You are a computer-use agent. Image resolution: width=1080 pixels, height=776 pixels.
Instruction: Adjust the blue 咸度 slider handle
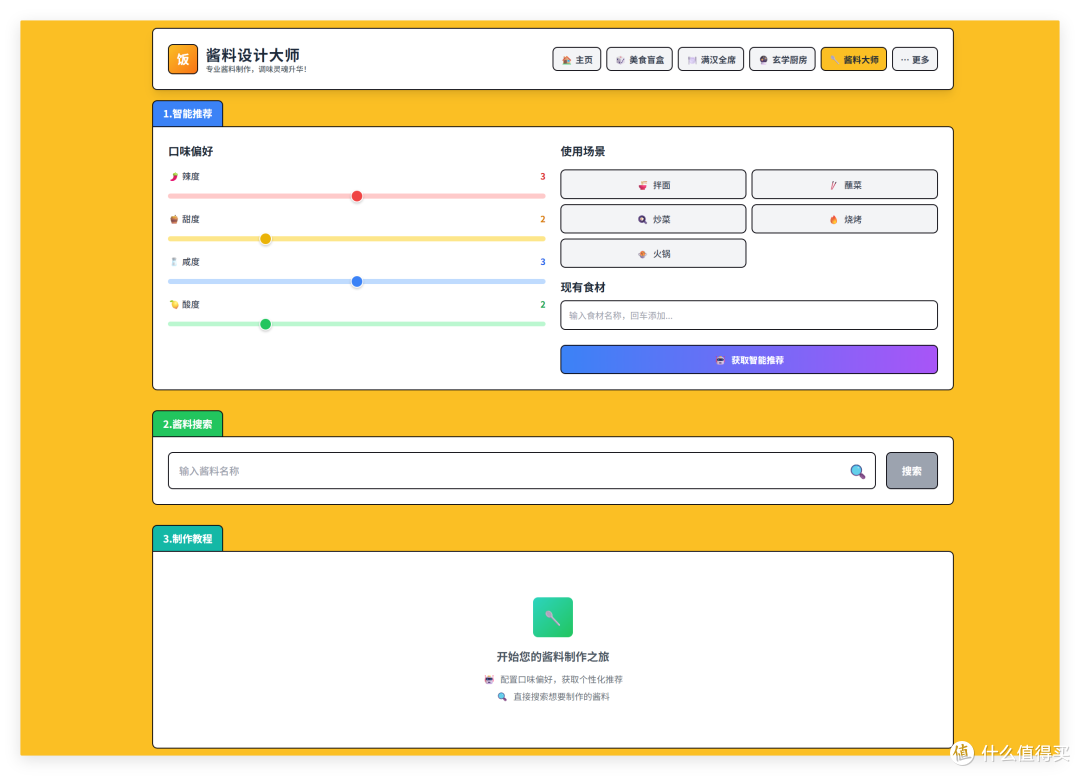coord(357,282)
